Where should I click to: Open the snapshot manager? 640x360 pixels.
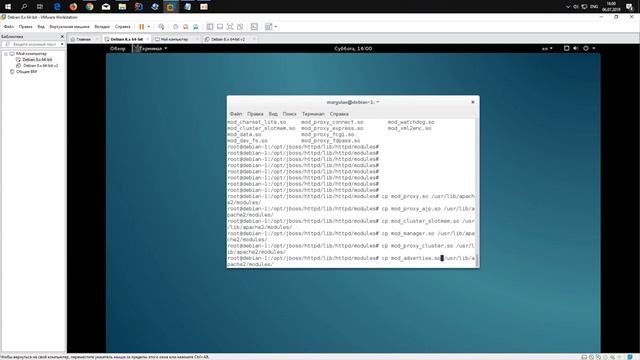point(196,27)
